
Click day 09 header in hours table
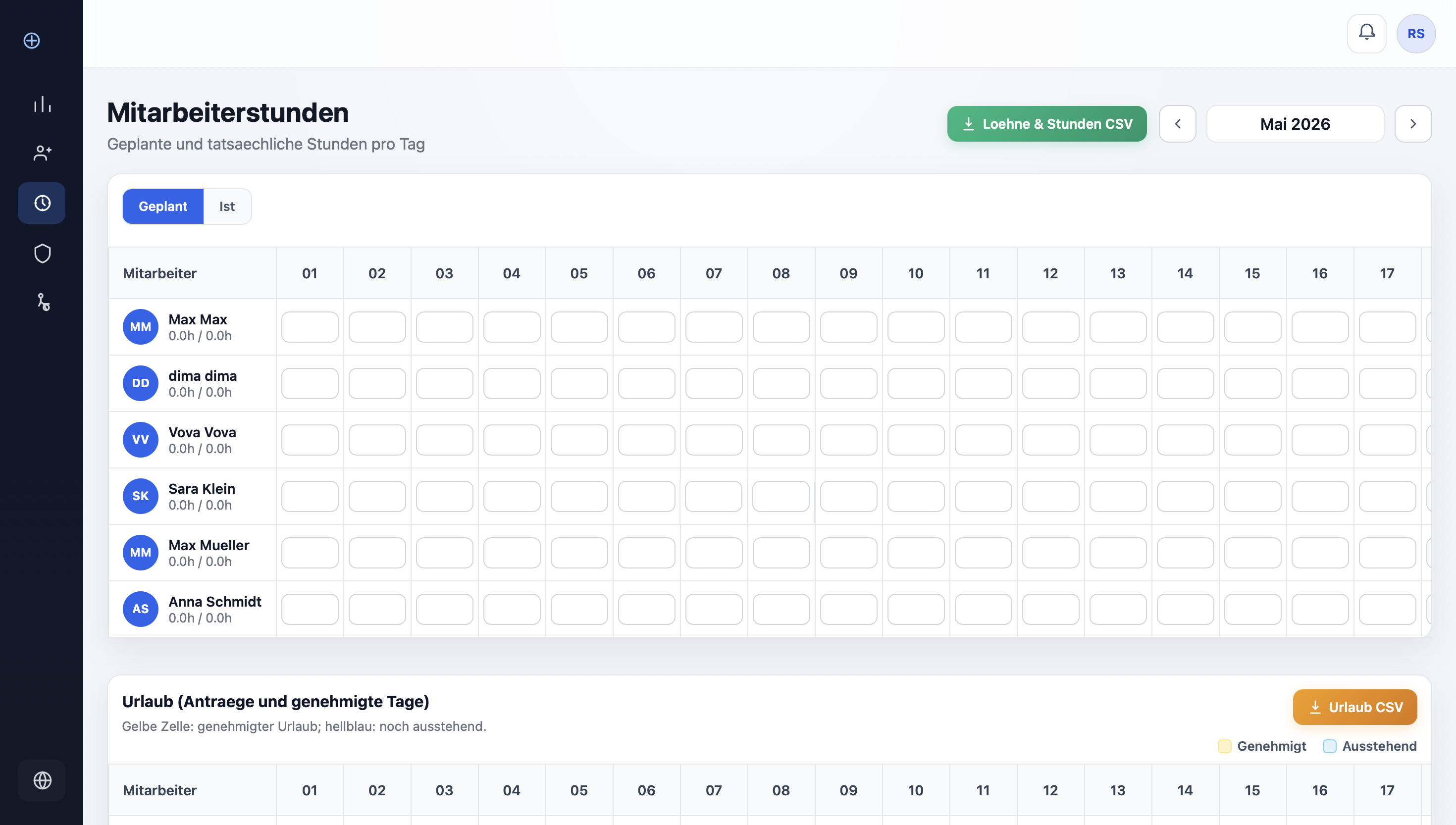[848, 273]
